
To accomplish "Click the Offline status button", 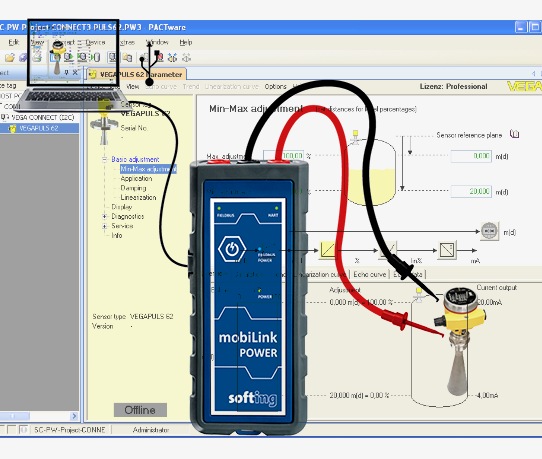I will pyautogui.click(x=140, y=410).
